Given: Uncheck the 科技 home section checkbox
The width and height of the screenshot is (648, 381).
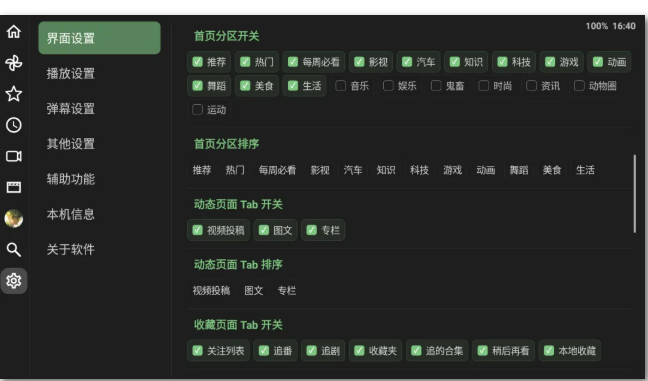Looking at the screenshot, I should 502,62.
